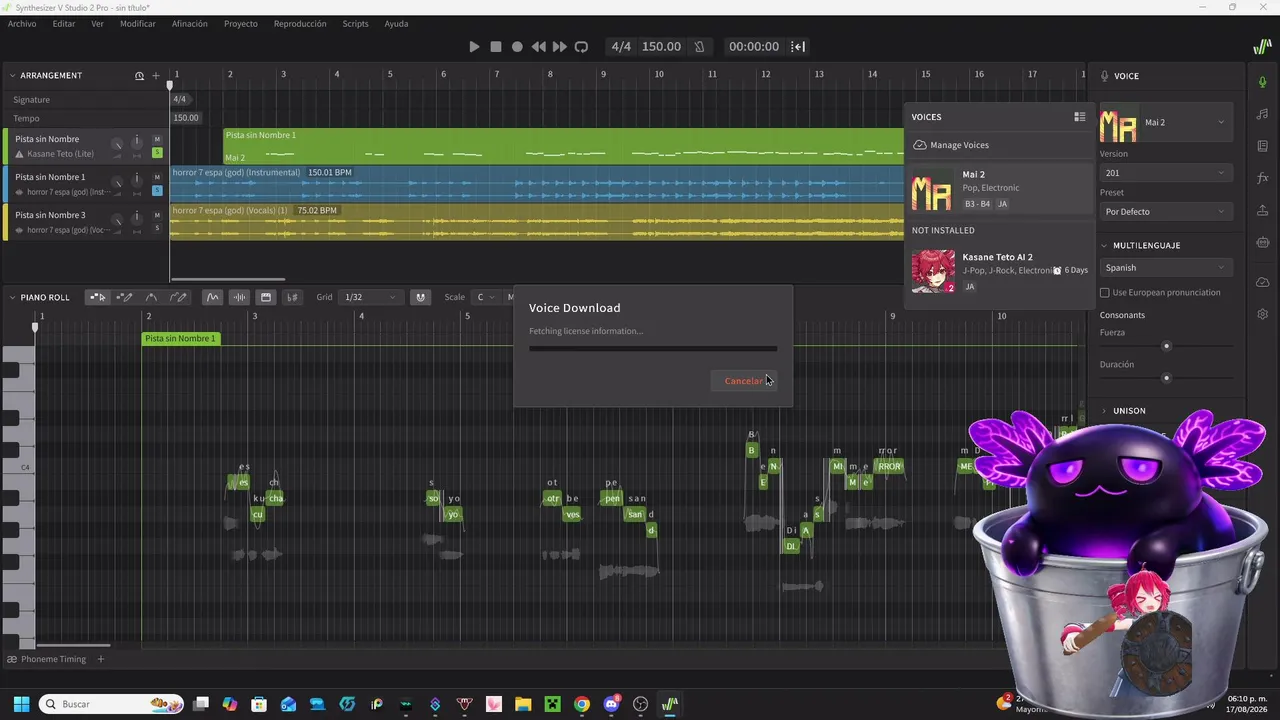Solo the Pista sin Nombre 1 track
Viewport: 1280px width, 720px height.
point(157,190)
